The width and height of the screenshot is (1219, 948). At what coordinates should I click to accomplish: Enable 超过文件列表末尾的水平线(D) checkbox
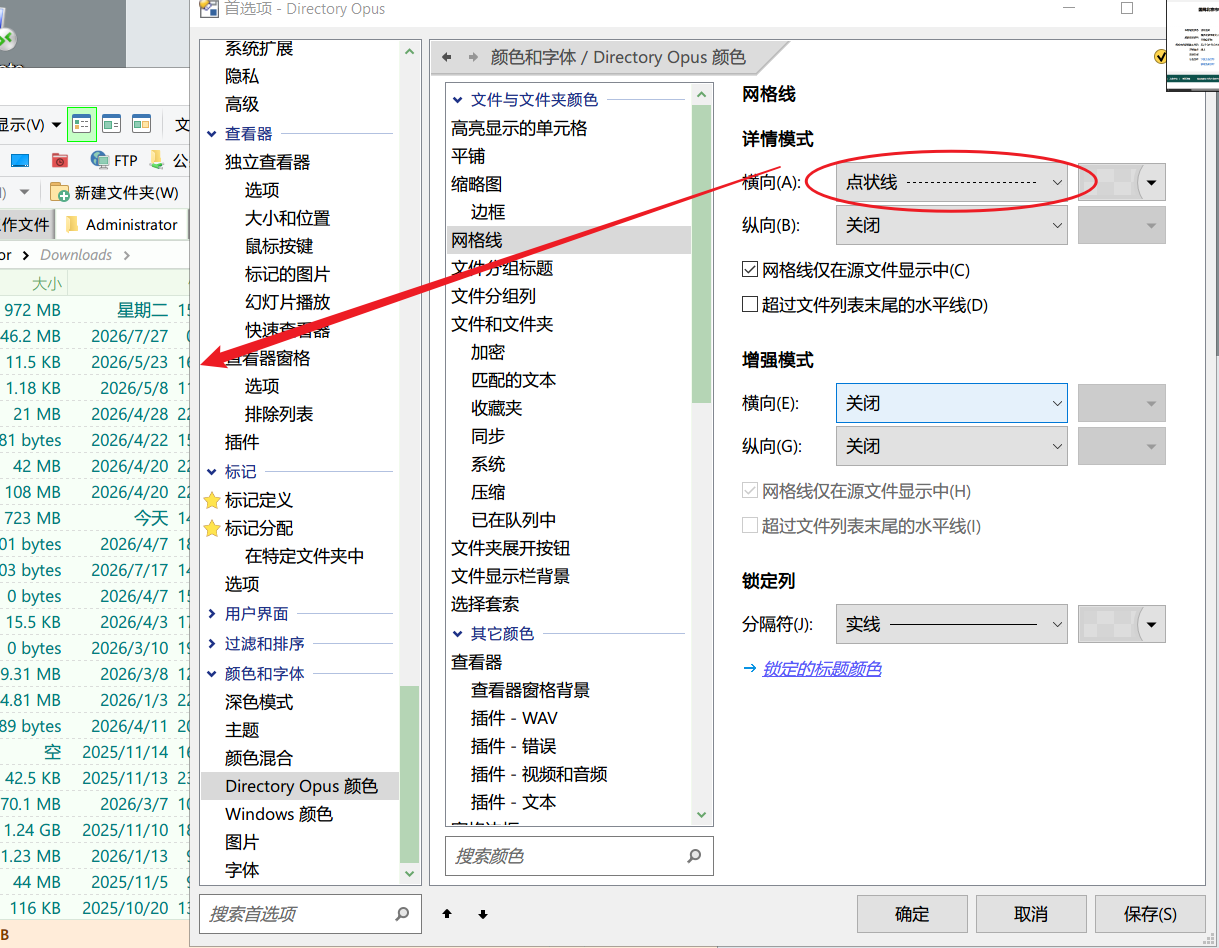(750, 305)
